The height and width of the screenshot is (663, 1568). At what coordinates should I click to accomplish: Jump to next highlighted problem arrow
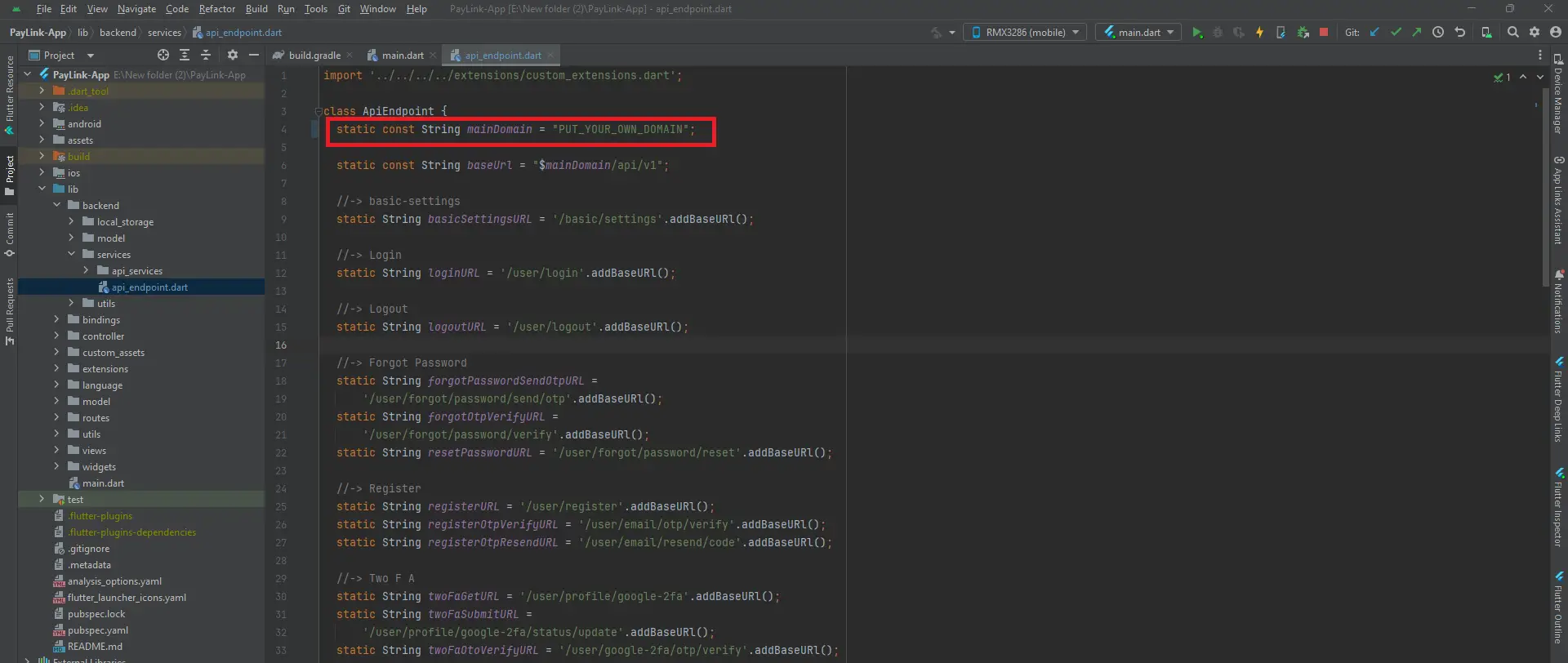(1540, 77)
